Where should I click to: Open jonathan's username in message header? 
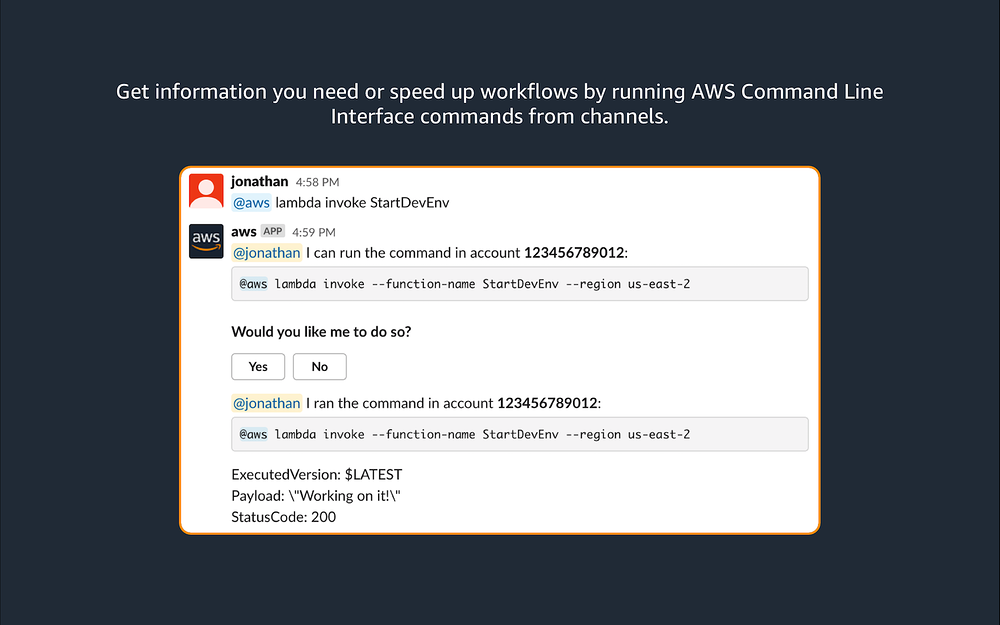pyautogui.click(x=259, y=182)
